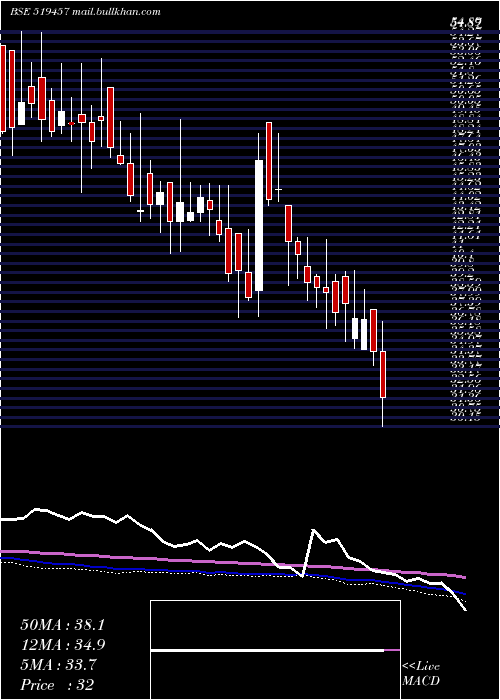The width and height of the screenshot is (500, 700).
Task: Click the white MACD line spike
Action: (x=313, y=530)
